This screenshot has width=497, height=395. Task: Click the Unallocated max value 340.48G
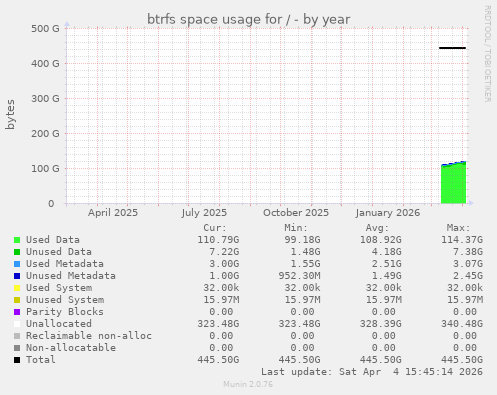pyautogui.click(x=462, y=324)
